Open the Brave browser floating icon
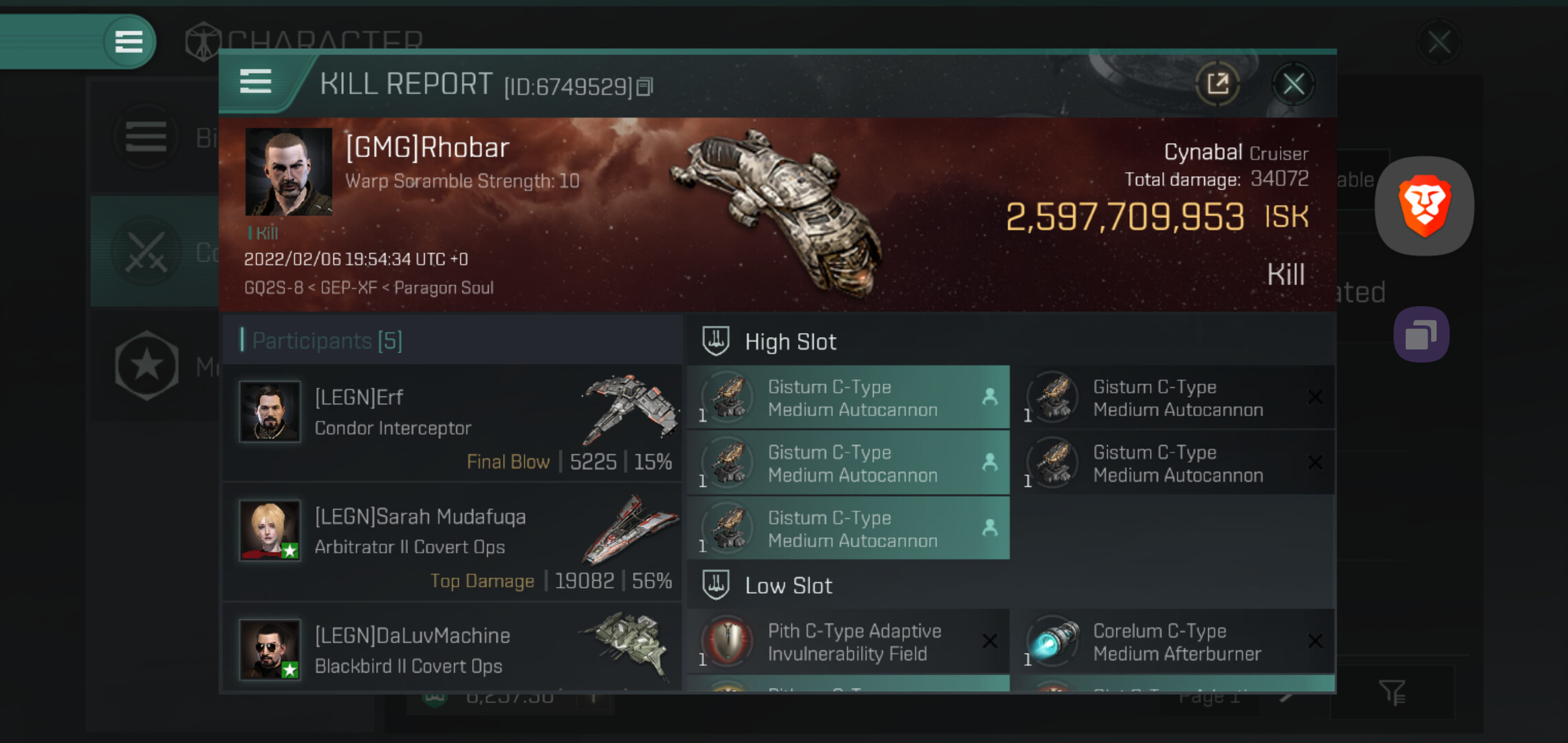This screenshot has width=1568, height=743. click(1424, 206)
